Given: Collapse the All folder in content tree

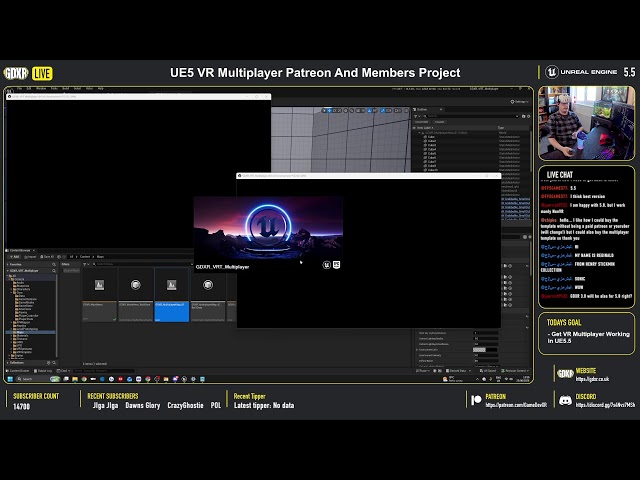Looking at the screenshot, I should [7, 276].
